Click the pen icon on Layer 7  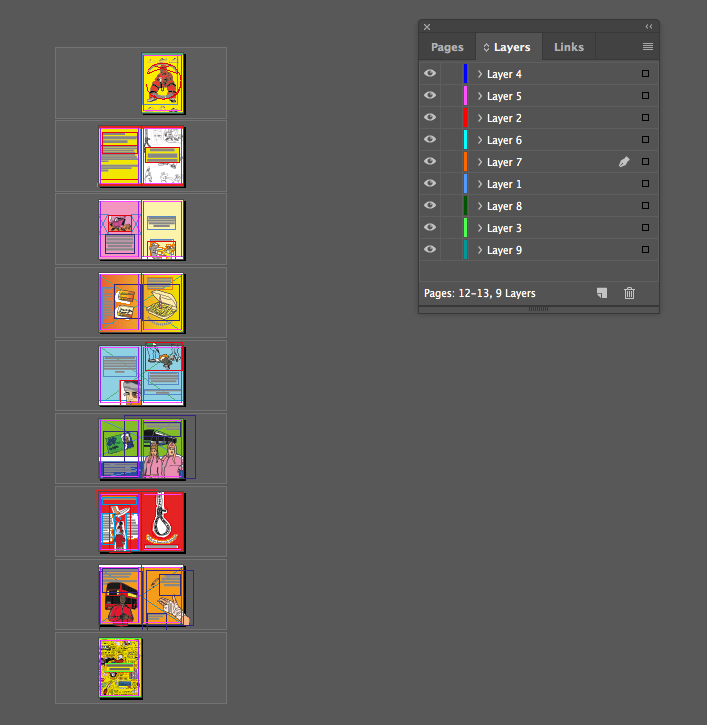(624, 162)
